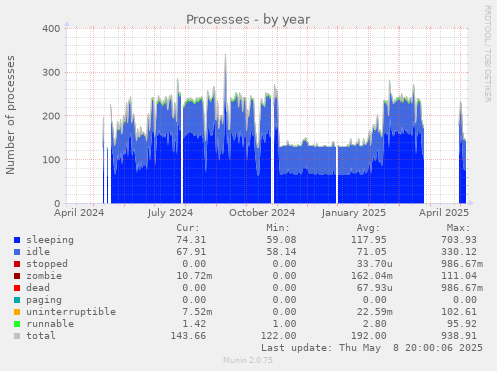Image resolution: width=497 pixels, height=371 pixels.
Task: Click total average value 192.00
Action: [x=369, y=336]
